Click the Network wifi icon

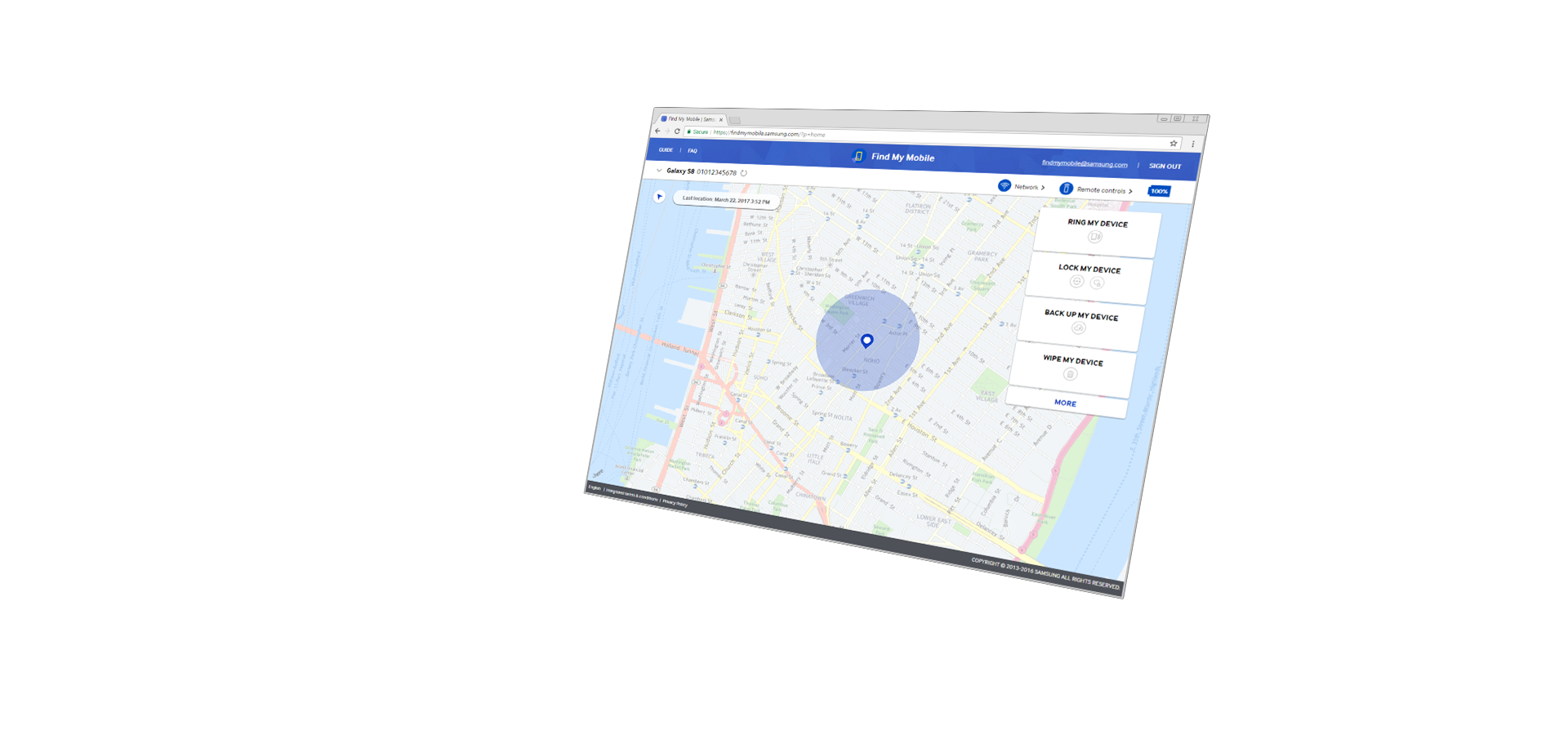pyautogui.click(x=1004, y=185)
